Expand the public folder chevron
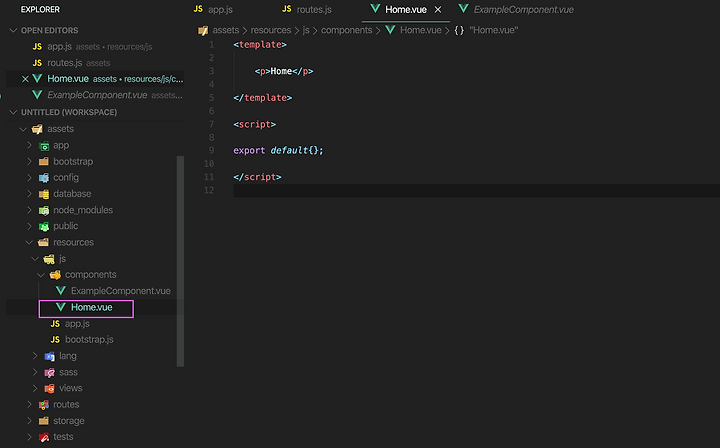The height and width of the screenshot is (448, 720). [29, 226]
